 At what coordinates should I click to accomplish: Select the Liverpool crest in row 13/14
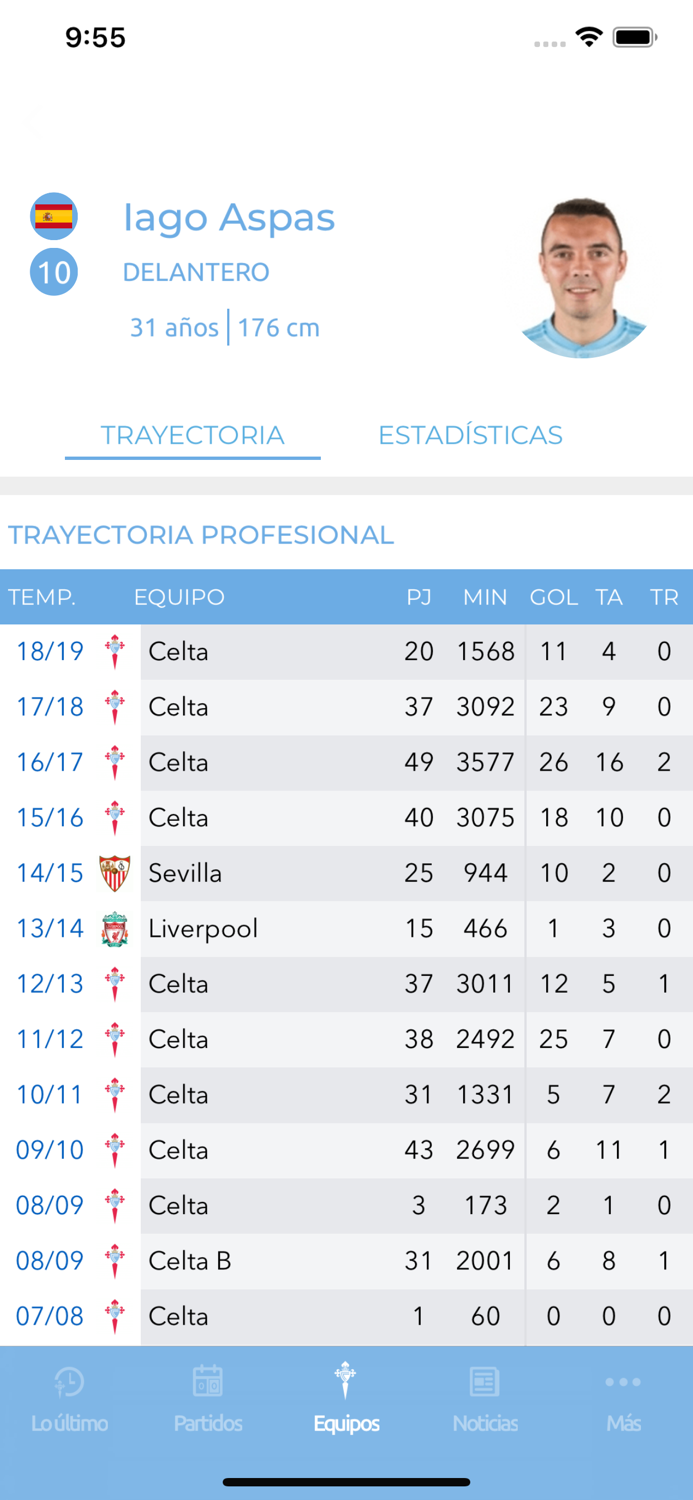point(115,928)
